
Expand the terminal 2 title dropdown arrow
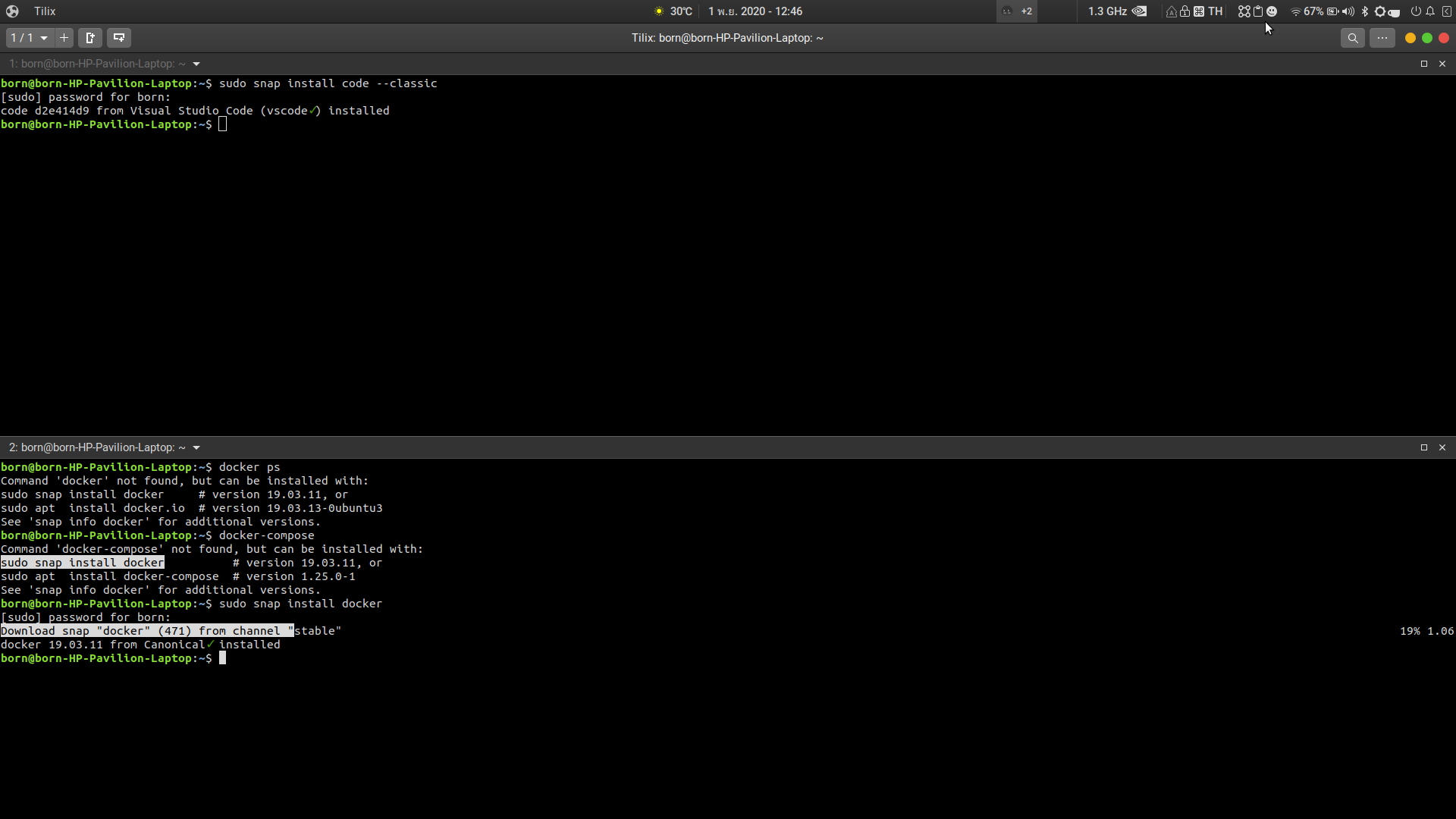tap(196, 448)
